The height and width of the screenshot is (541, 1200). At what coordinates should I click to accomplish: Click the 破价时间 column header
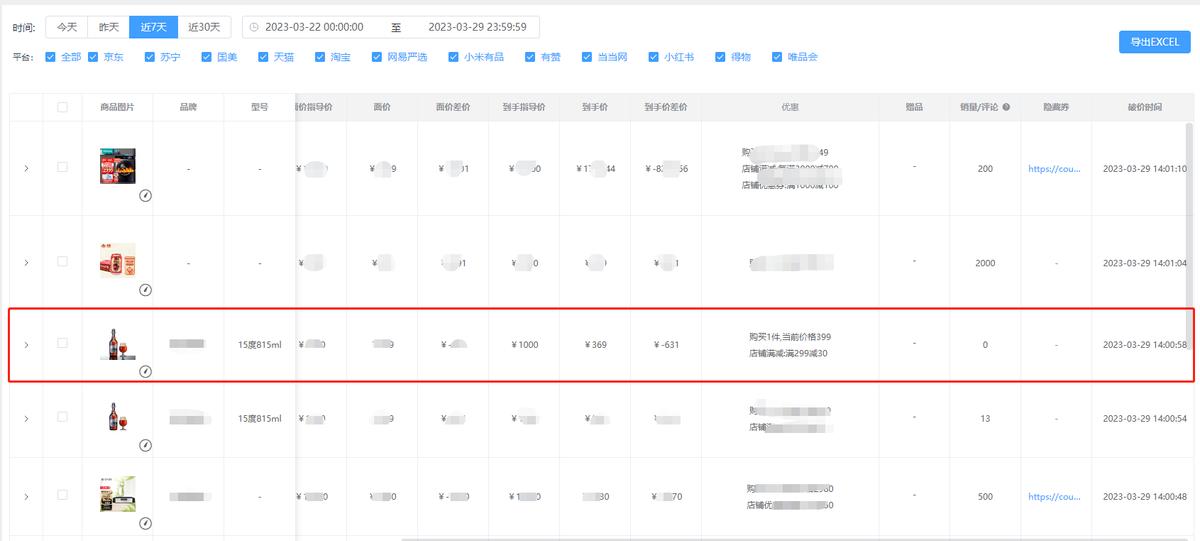[x=1144, y=107]
